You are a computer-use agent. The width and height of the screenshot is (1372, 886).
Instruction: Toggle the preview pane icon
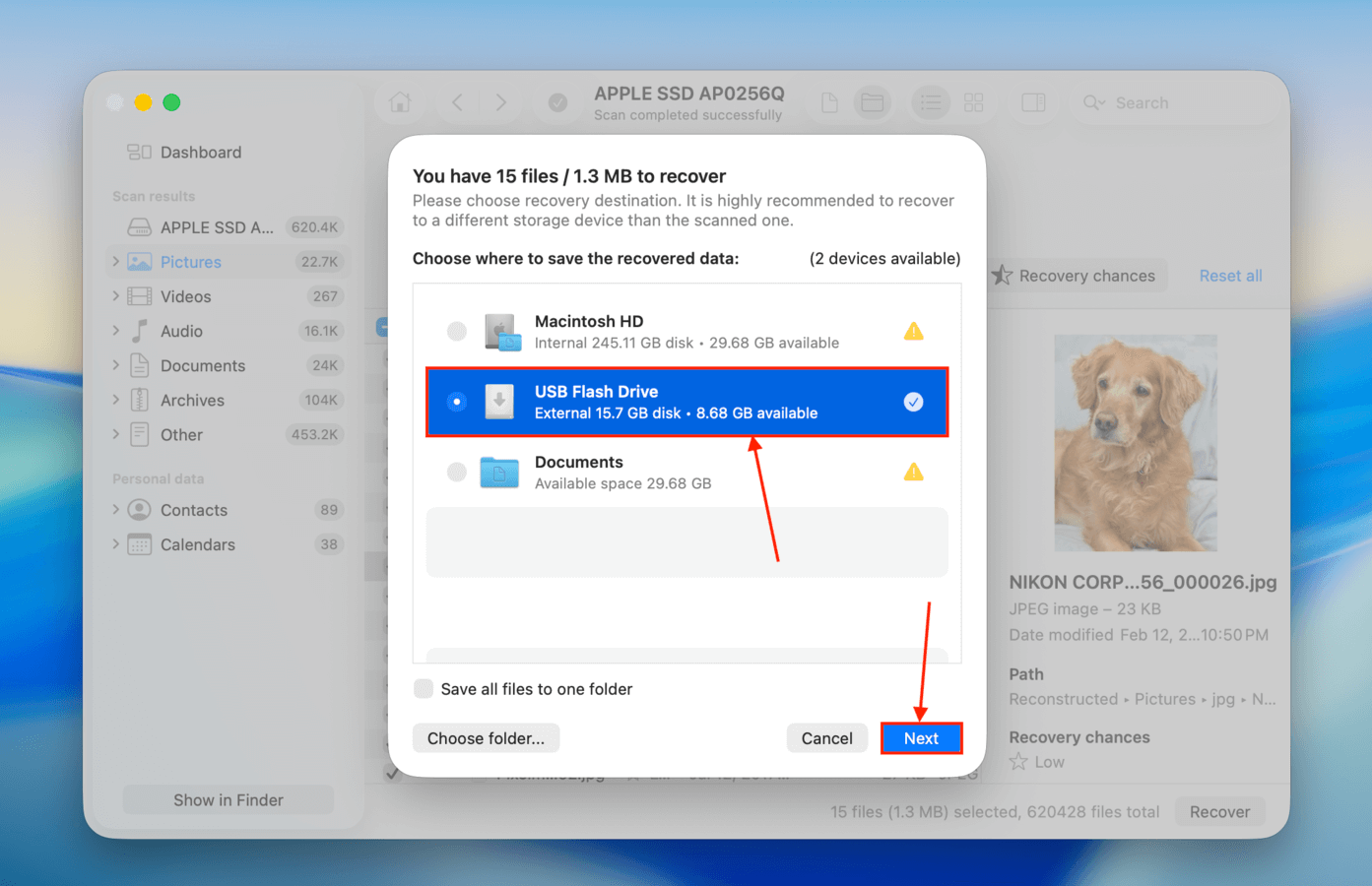click(x=1033, y=102)
